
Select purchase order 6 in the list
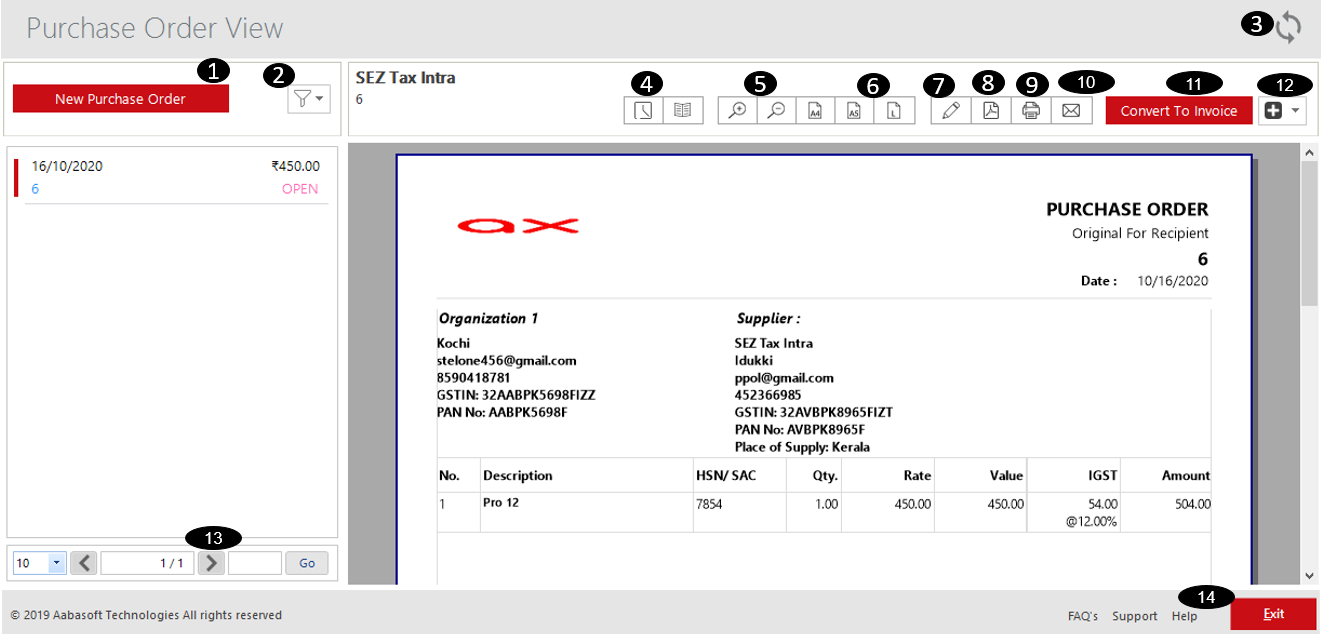tap(170, 177)
